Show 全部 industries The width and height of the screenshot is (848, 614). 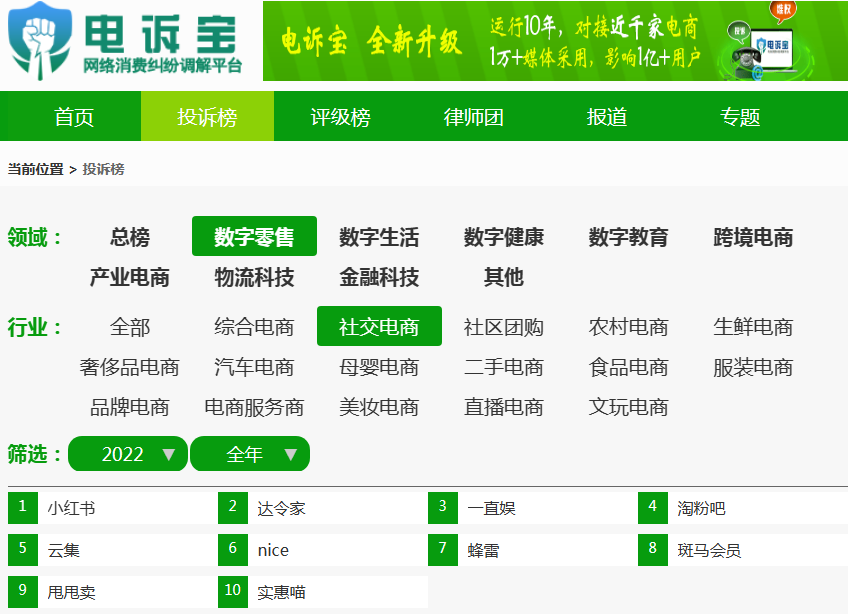(x=130, y=327)
